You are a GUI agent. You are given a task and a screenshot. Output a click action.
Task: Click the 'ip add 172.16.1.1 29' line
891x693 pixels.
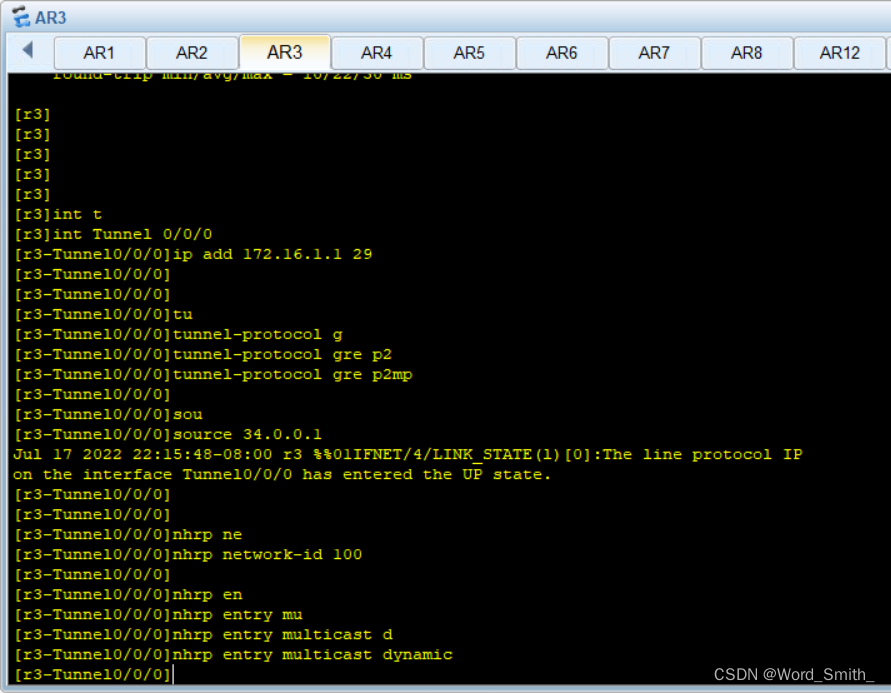tap(193, 254)
